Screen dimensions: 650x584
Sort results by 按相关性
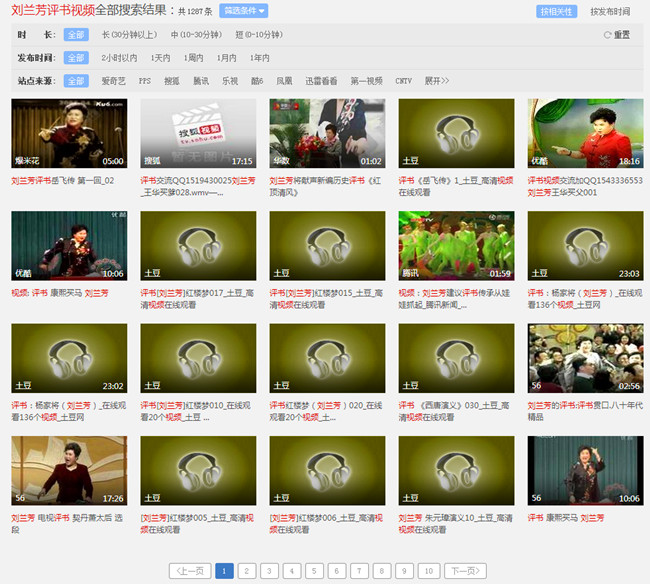click(x=557, y=12)
